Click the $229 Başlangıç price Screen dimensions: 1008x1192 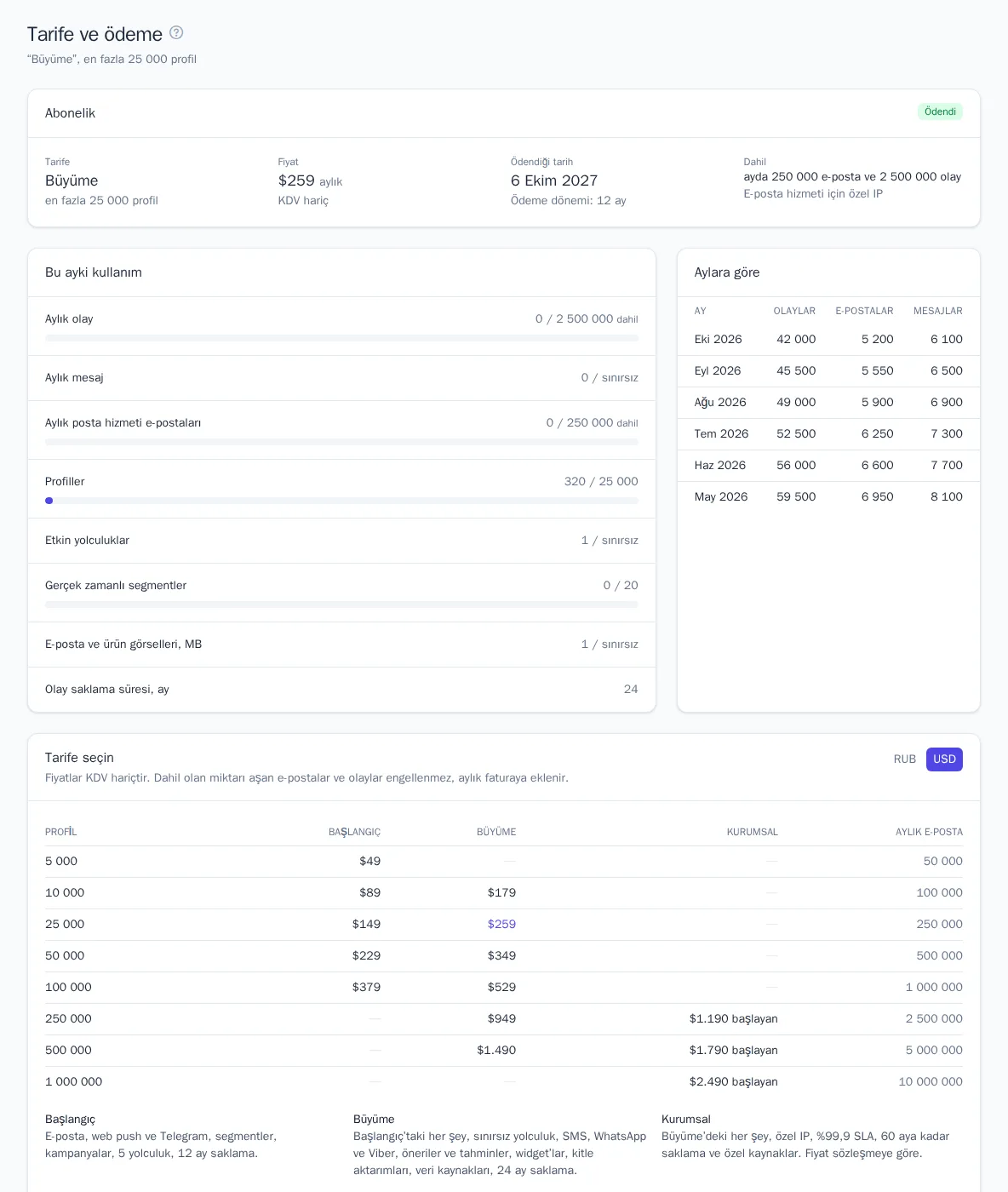pos(366,956)
